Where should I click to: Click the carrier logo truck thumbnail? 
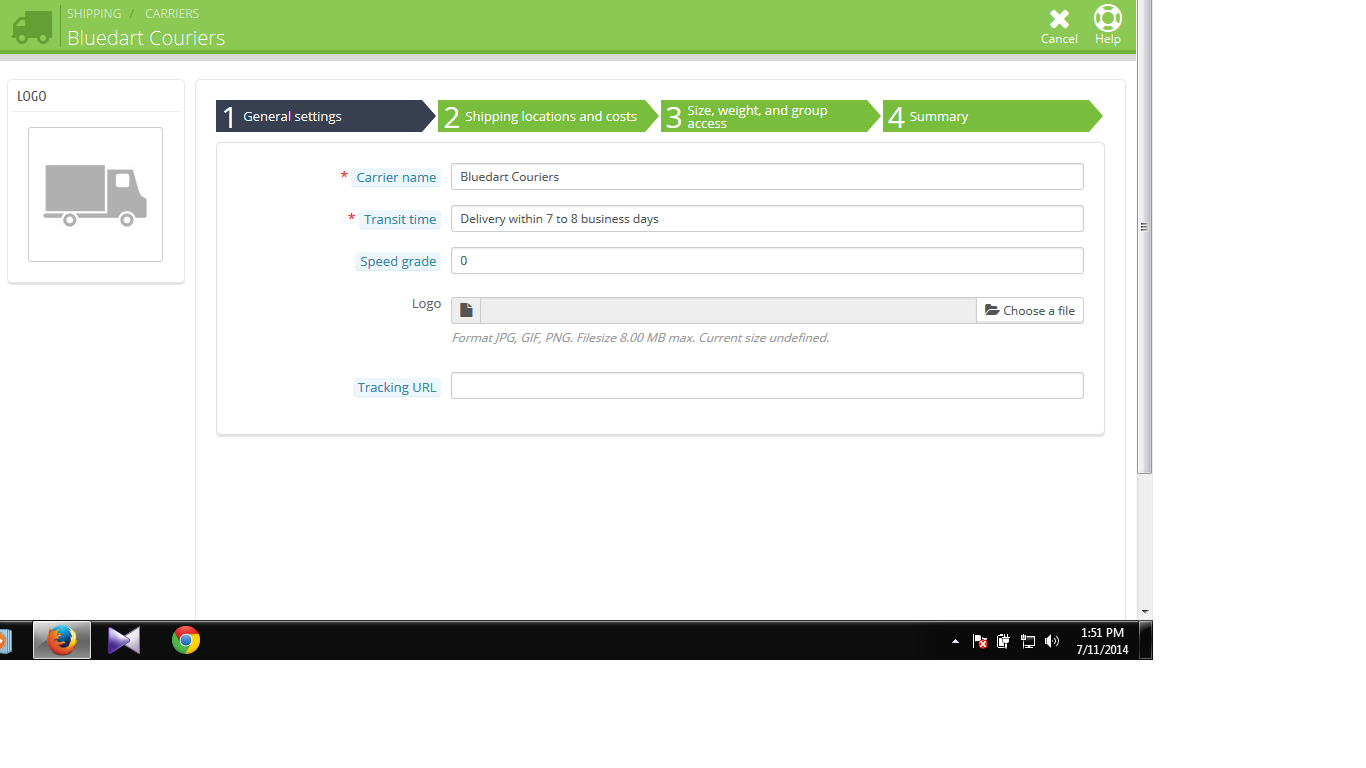pyautogui.click(x=95, y=194)
